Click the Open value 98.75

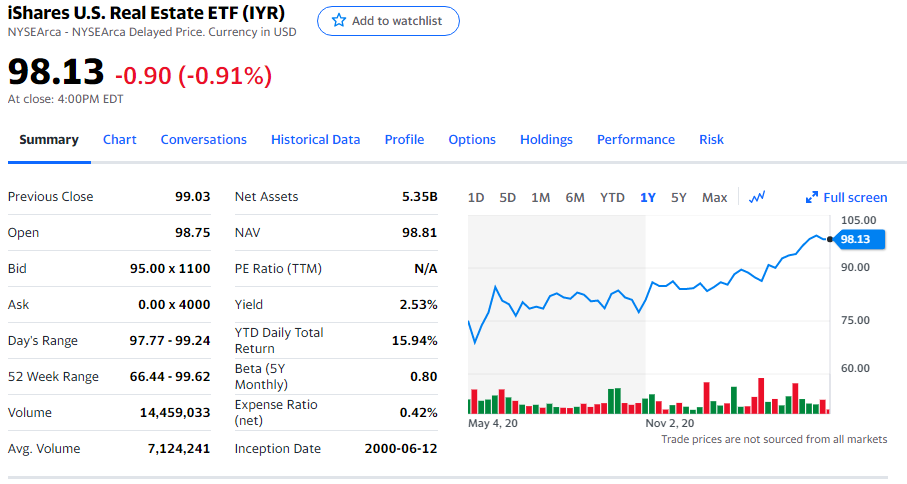click(x=193, y=232)
